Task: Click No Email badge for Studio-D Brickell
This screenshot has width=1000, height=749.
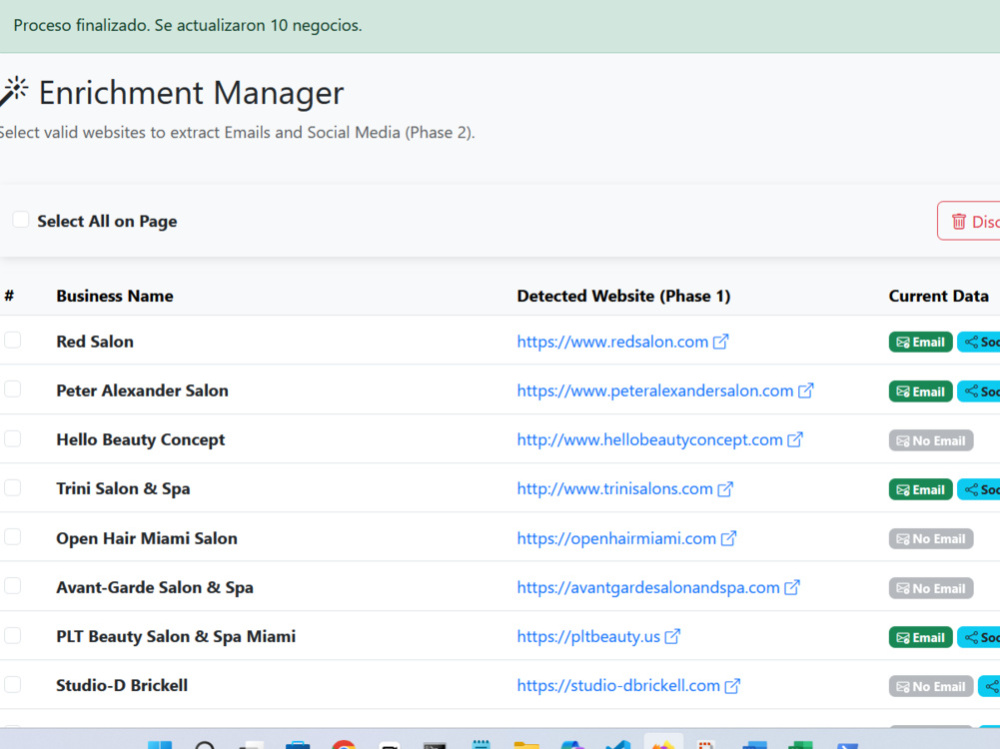Action: pos(930,686)
